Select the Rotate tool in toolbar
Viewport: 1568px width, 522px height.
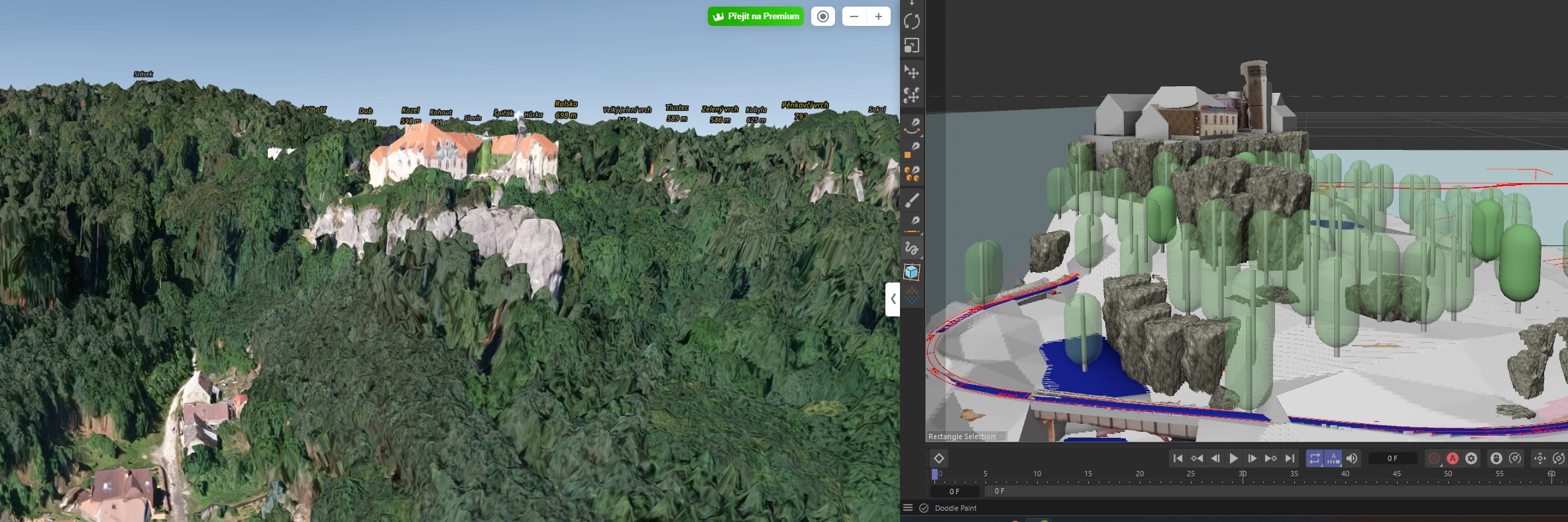coord(912,21)
